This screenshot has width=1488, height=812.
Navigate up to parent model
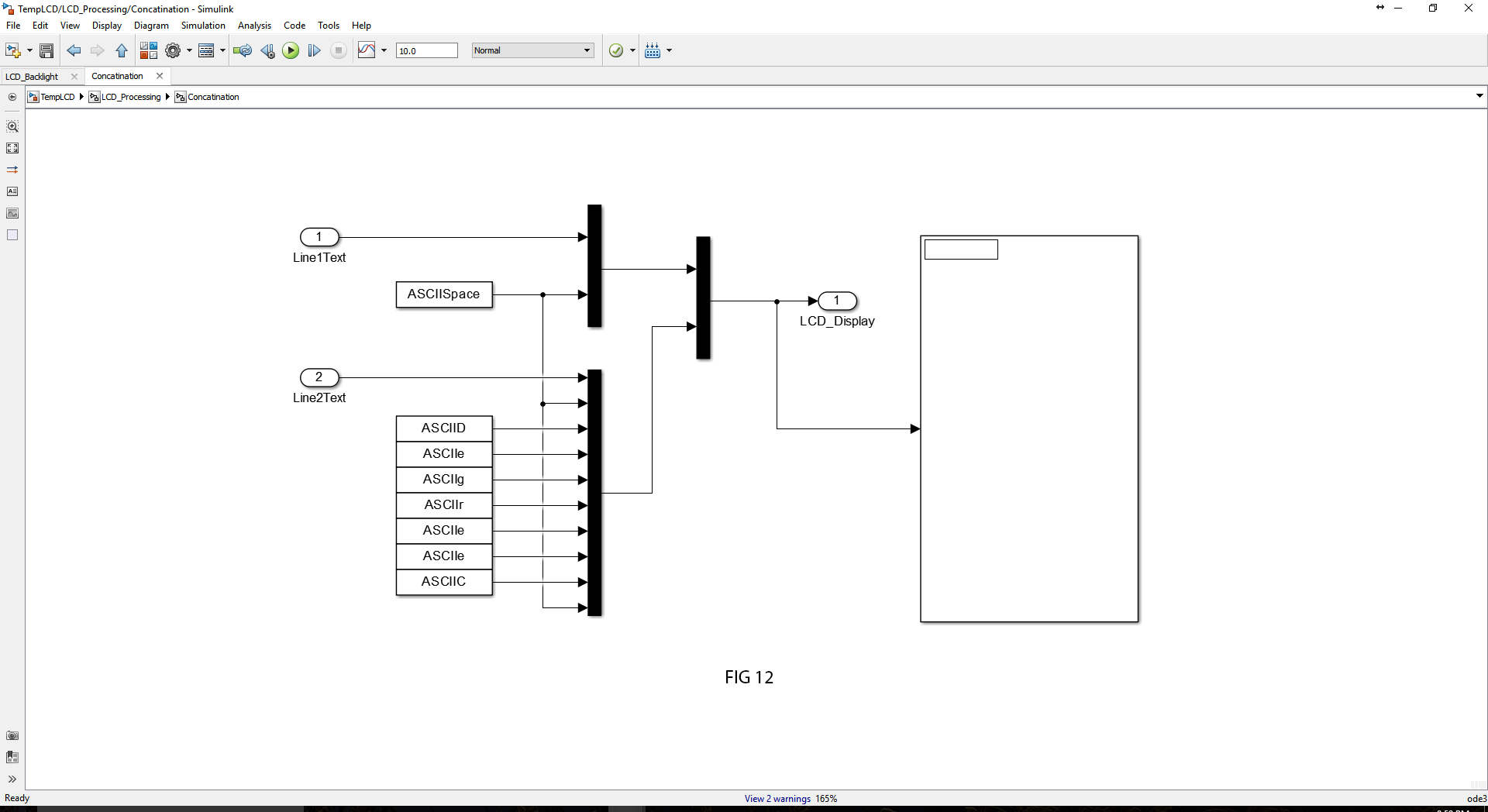click(x=122, y=50)
